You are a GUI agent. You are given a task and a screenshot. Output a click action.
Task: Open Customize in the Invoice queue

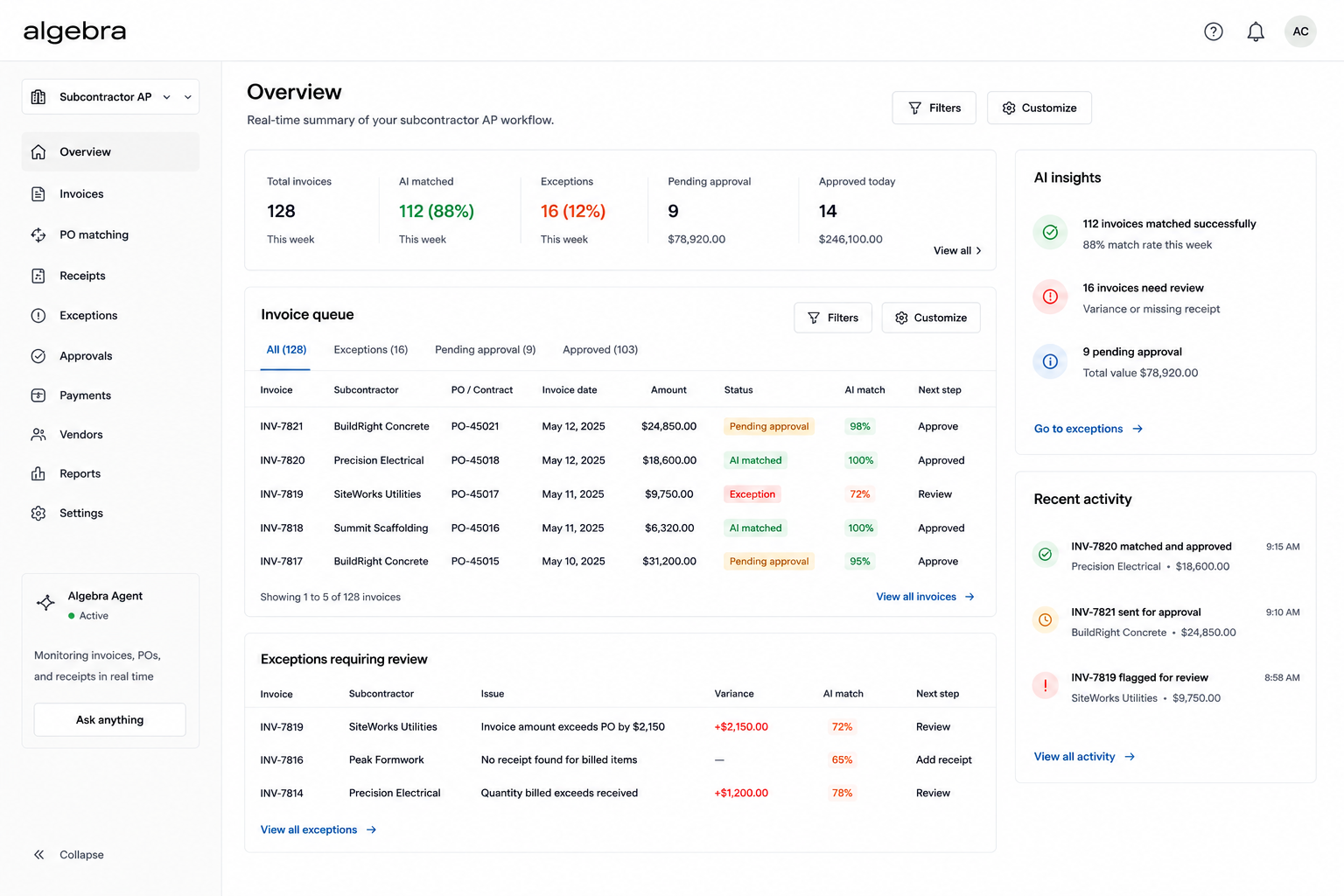(931, 318)
